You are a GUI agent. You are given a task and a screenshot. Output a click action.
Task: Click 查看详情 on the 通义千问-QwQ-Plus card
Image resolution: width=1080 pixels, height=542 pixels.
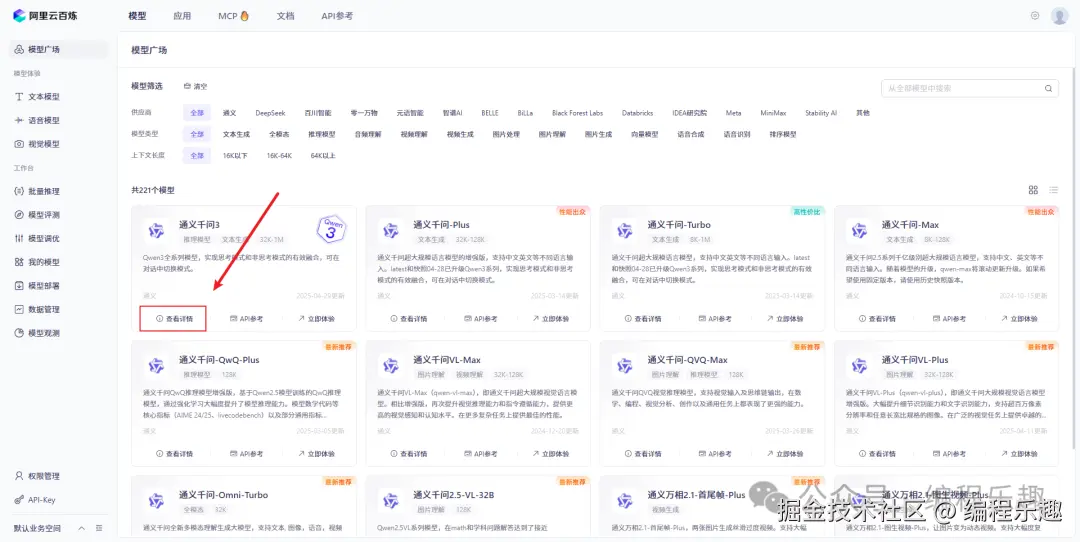[174, 454]
